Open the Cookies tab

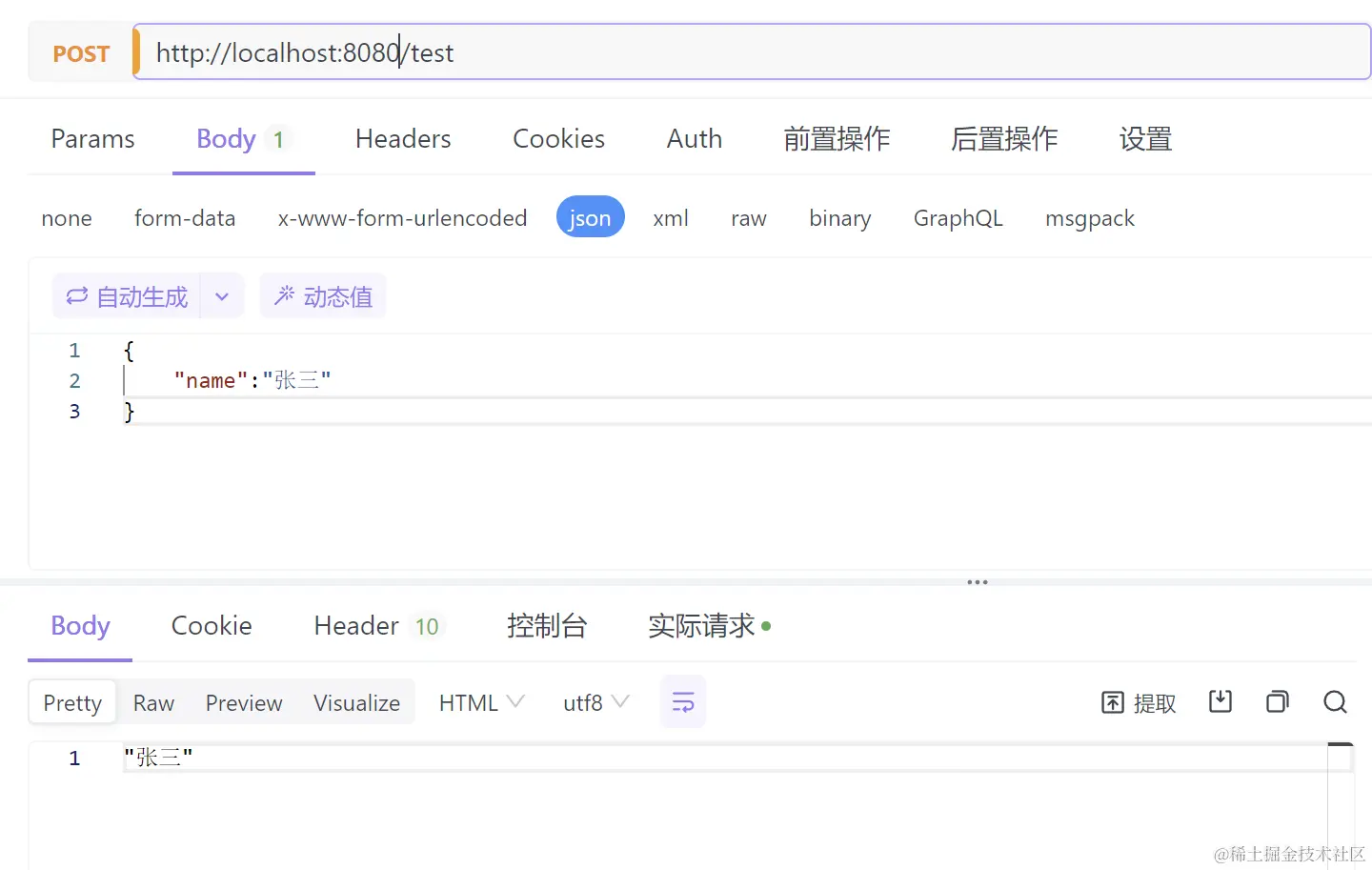(x=558, y=139)
